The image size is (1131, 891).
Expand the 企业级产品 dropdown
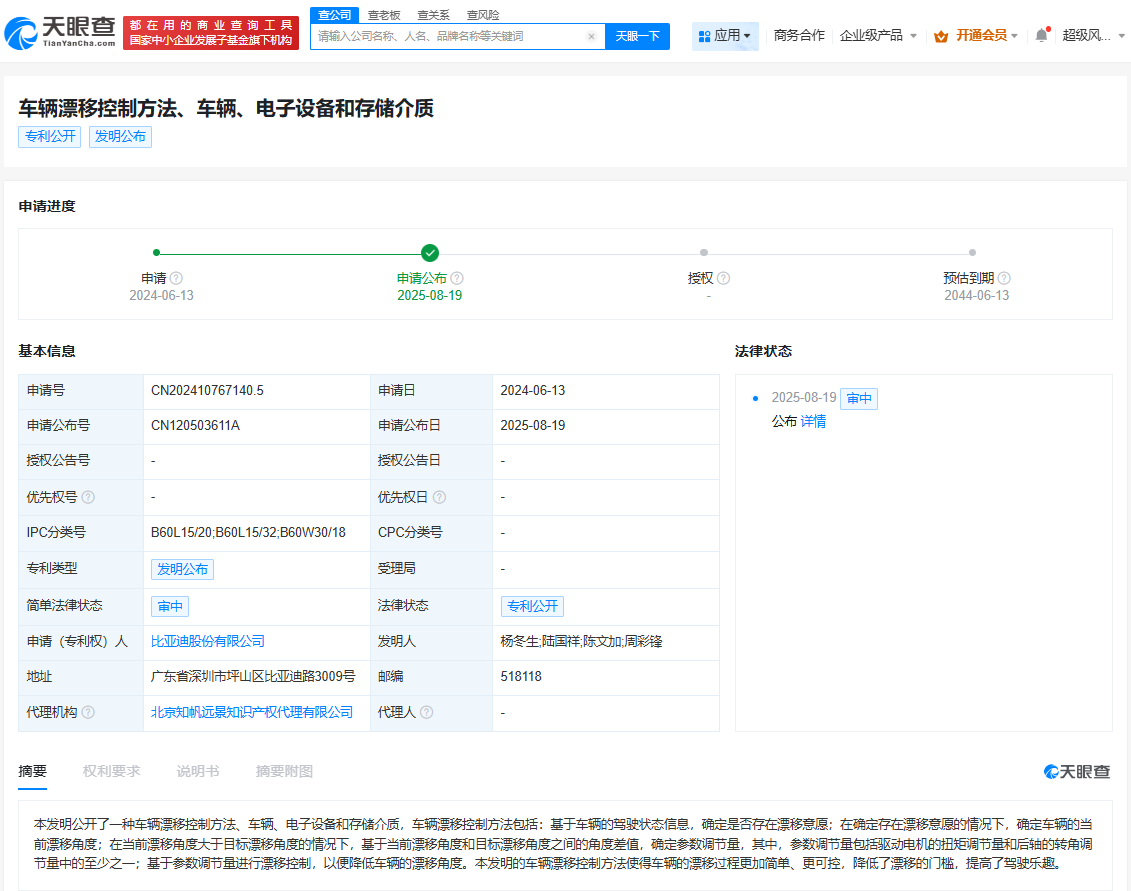(878, 35)
